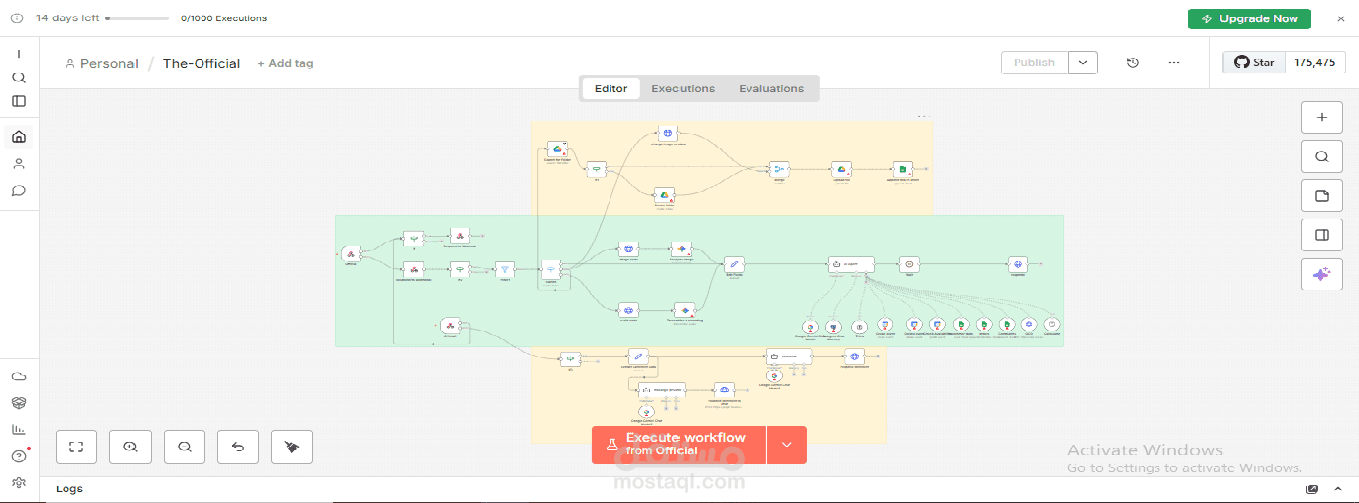
Task: Open the cloud icon in left sidebar
Action: point(19,376)
